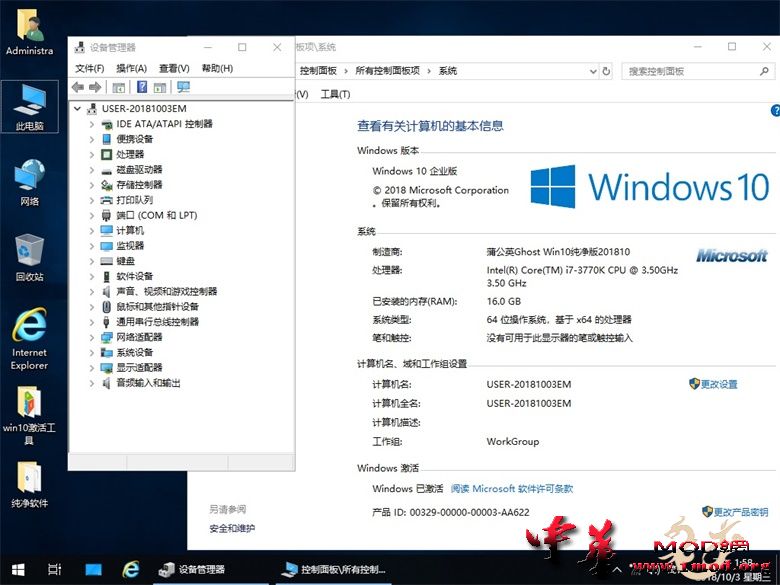Click the 更改设置 link

click(x=718, y=384)
